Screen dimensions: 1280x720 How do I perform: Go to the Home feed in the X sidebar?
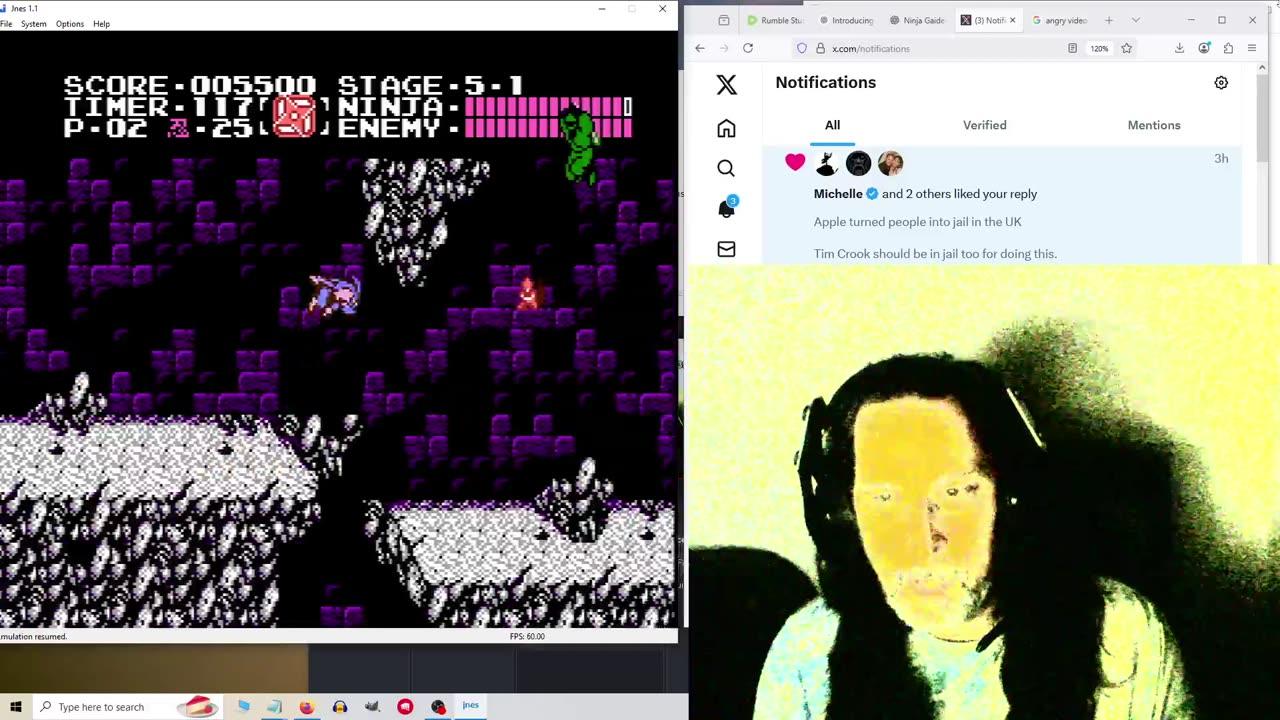726,128
